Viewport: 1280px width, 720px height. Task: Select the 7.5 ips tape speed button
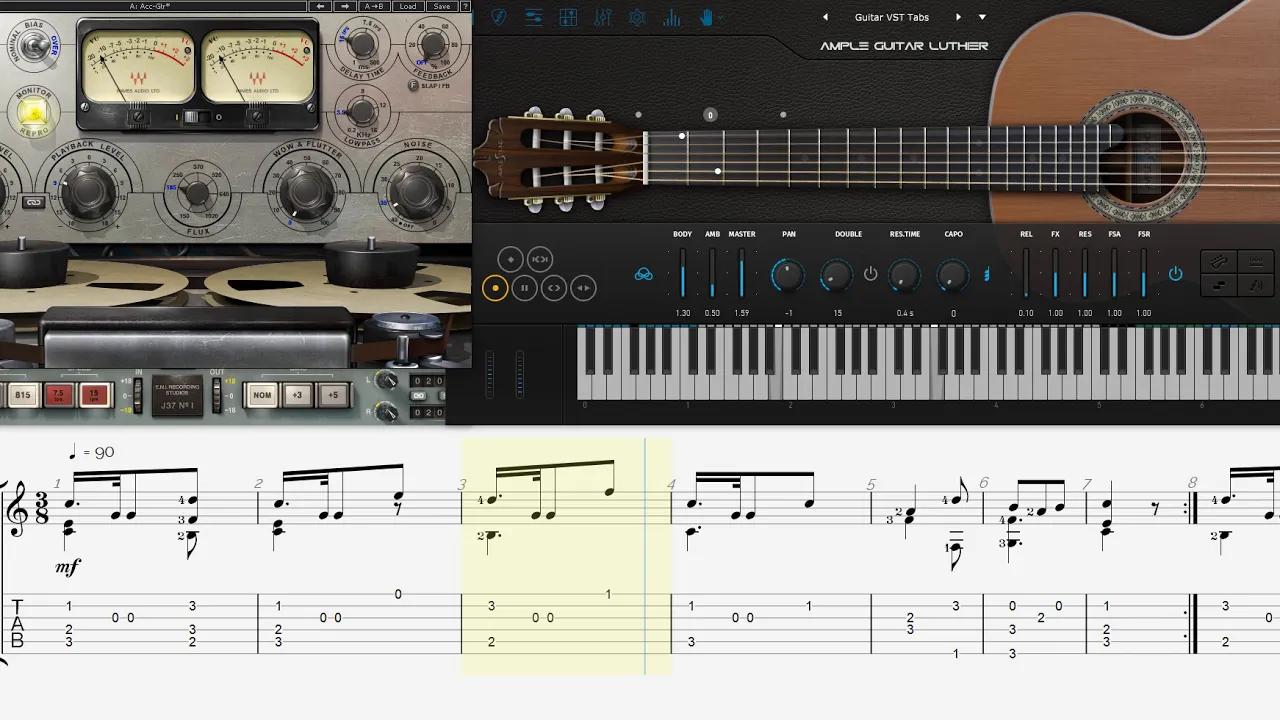point(59,395)
